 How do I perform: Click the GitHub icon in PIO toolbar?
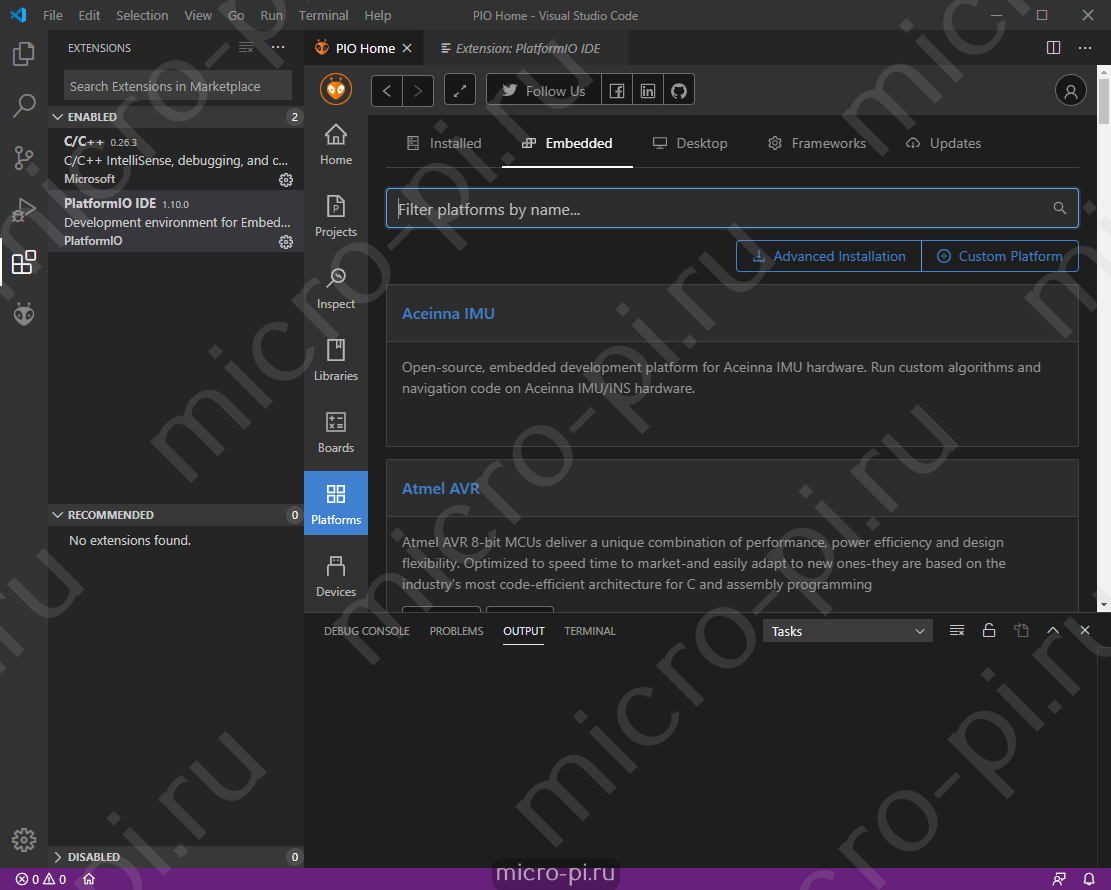(x=679, y=91)
